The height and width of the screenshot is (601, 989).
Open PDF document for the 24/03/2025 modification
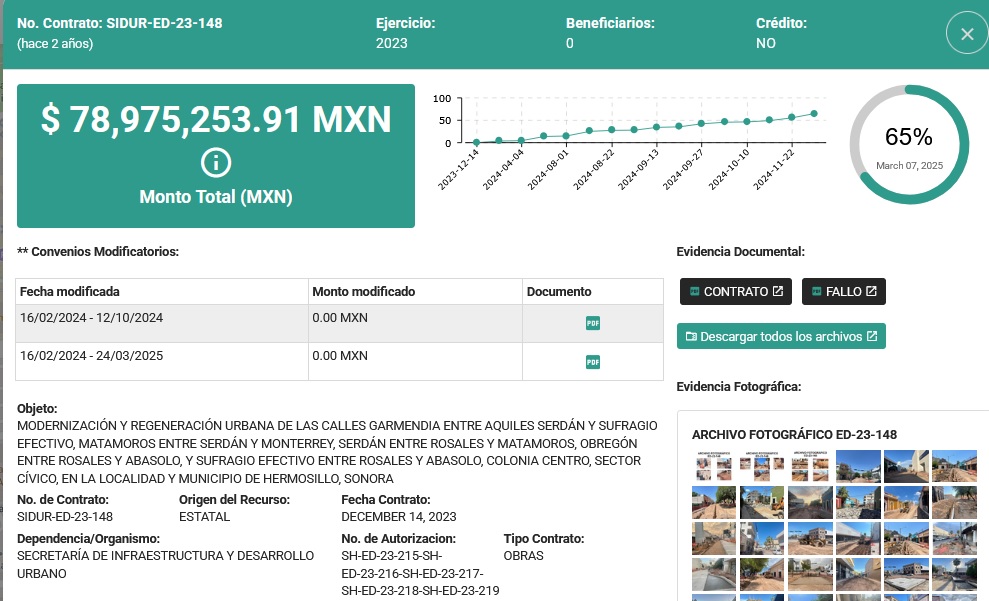pyautogui.click(x=592, y=362)
